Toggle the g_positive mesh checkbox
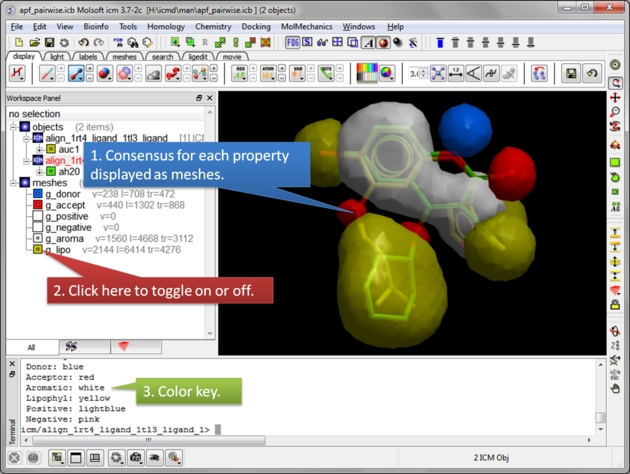The height and width of the screenshot is (474, 630). [38, 216]
